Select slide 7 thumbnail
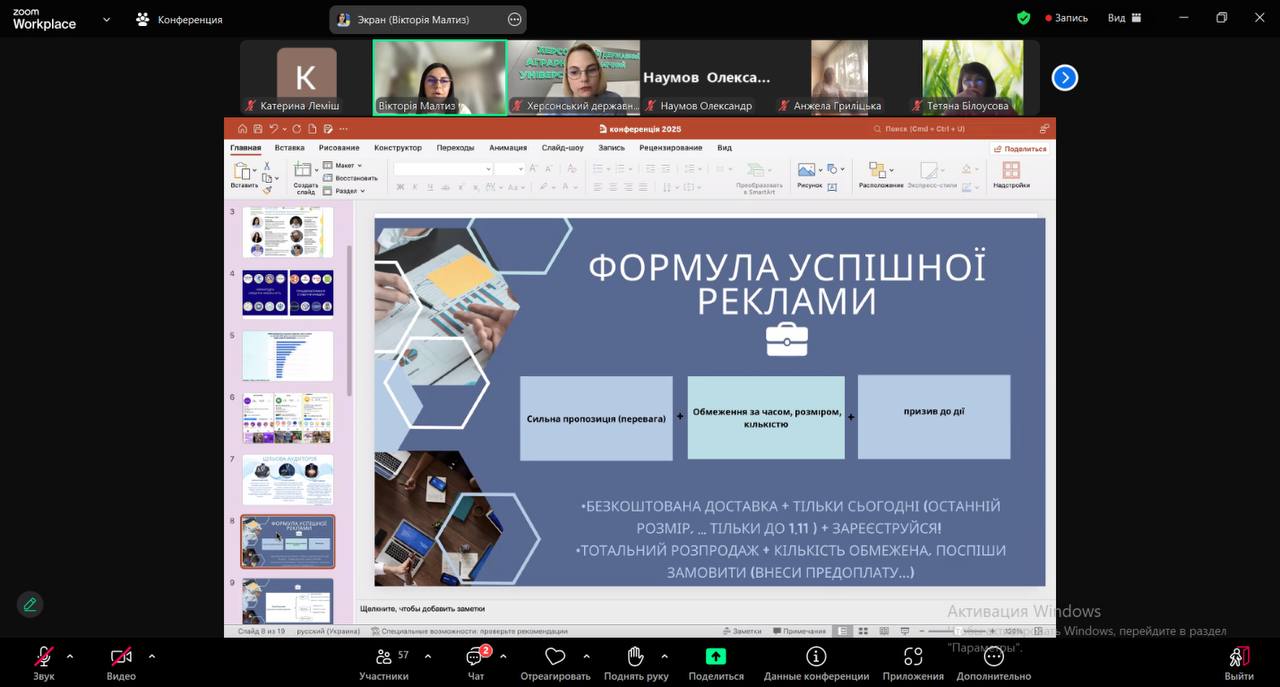Viewport: 1280px width, 687px height. pos(288,480)
